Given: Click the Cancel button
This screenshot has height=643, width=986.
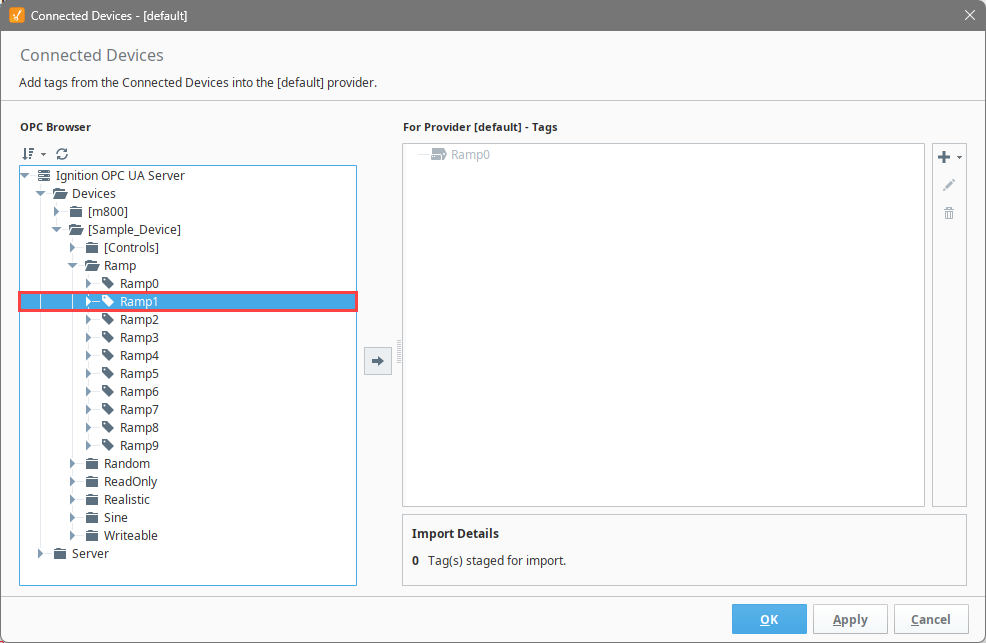Looking at the screenshot, I should (931, 619).
